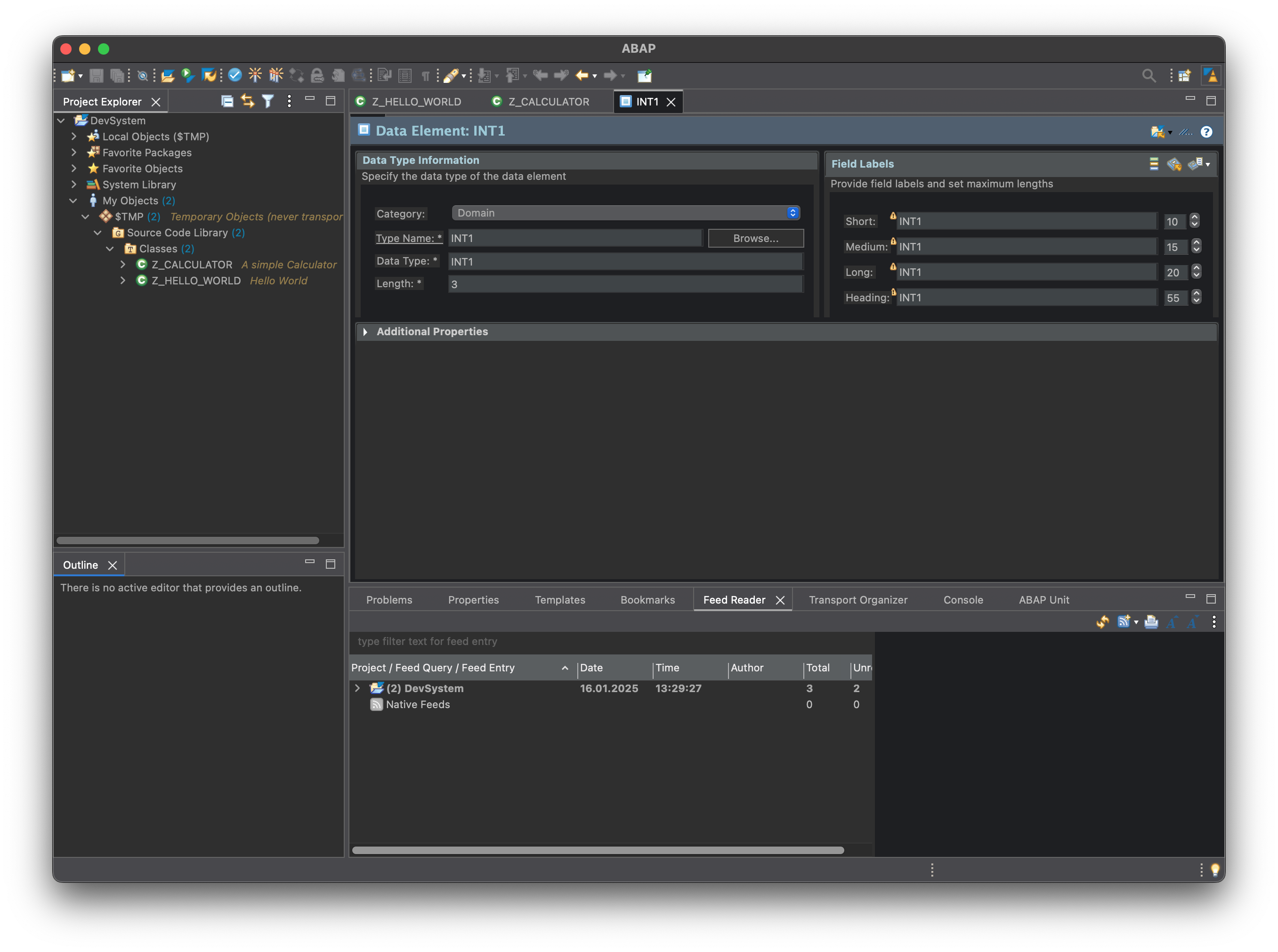Click the Feed Reader refresh arrows icon

pos(1103,622)
